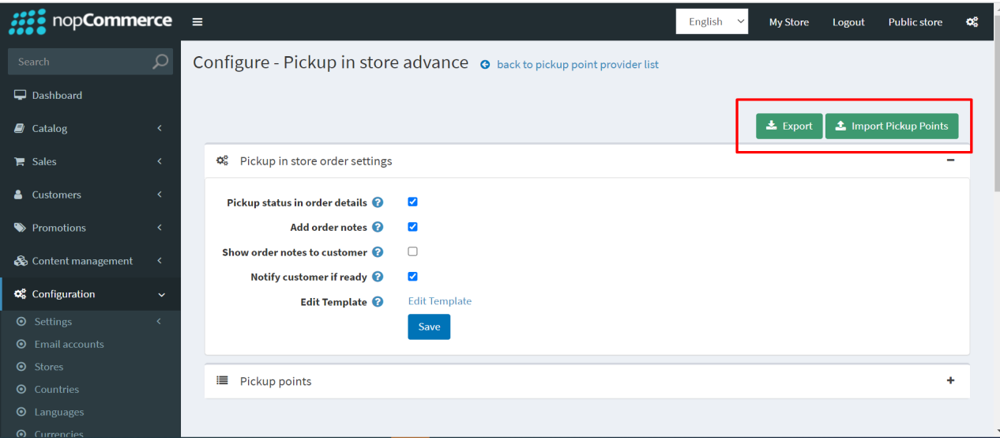Expand the Customers menu chevron
This screenshot has height=438, width=1000.
coord(159,194)
